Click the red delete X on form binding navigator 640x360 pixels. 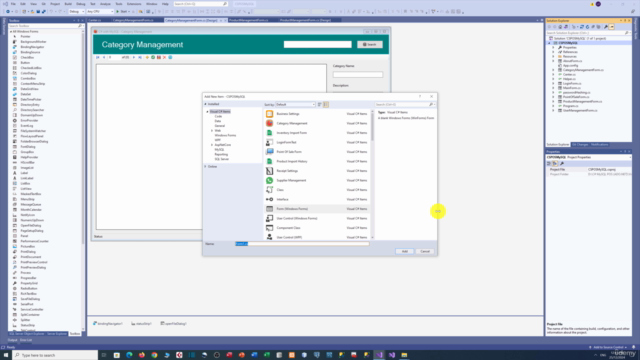tap(164, 58)
